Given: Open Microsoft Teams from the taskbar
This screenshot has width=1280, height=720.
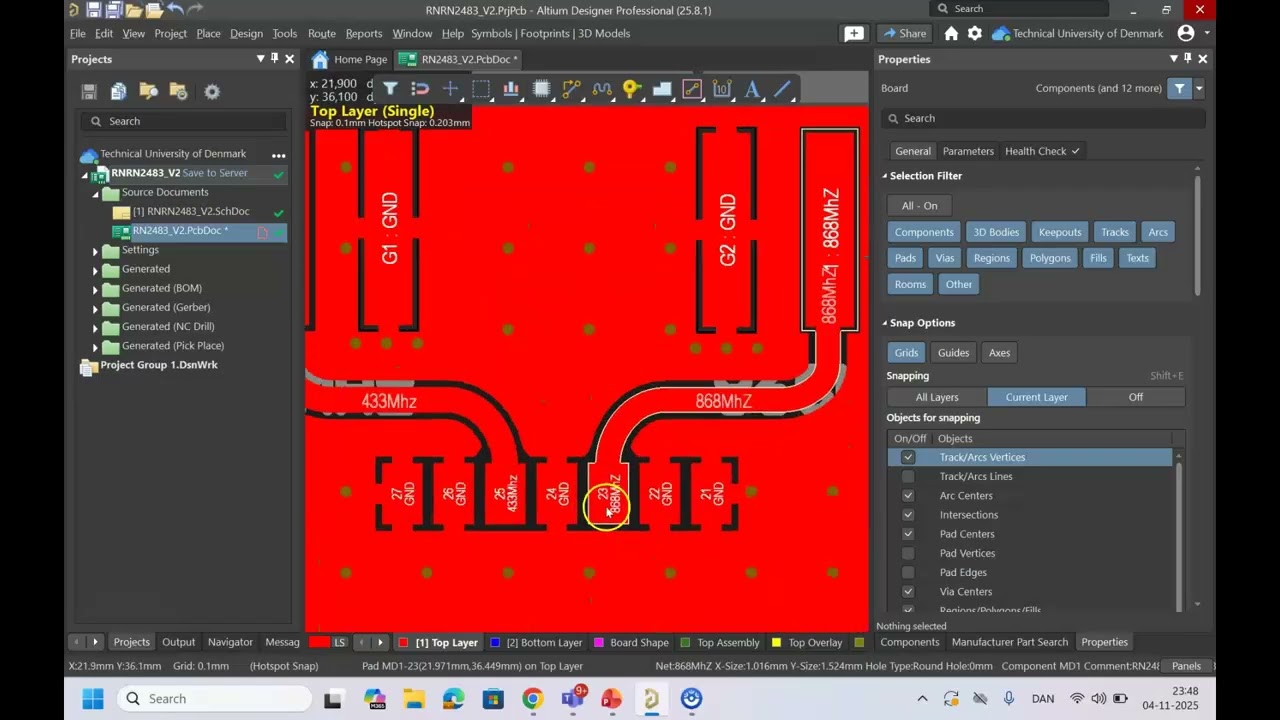Looking at the screenshot, I should tap(573, 698).
